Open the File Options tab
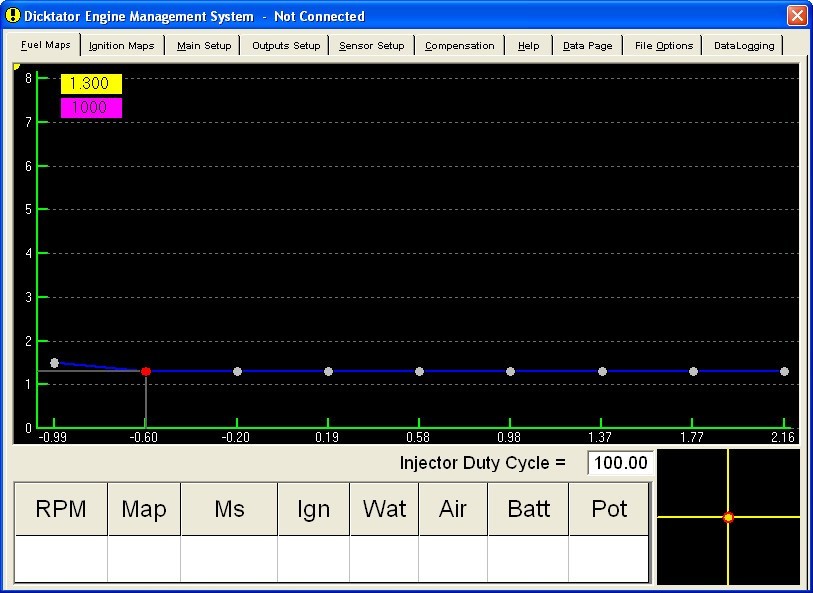Screen dimensions: 813x593 [664, 46]
